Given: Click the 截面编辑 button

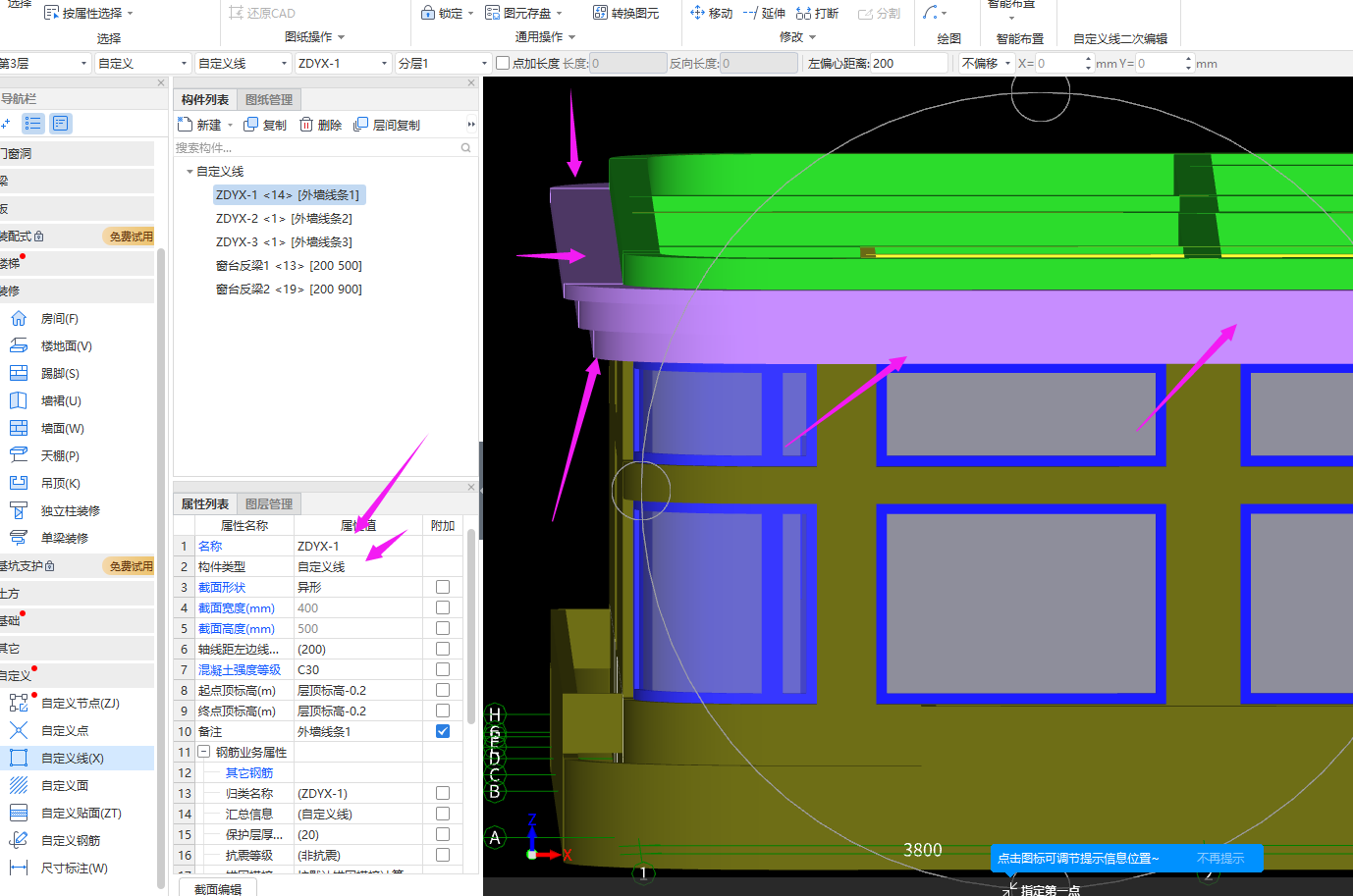Looking at the screenshot, I should pos(218,889).
